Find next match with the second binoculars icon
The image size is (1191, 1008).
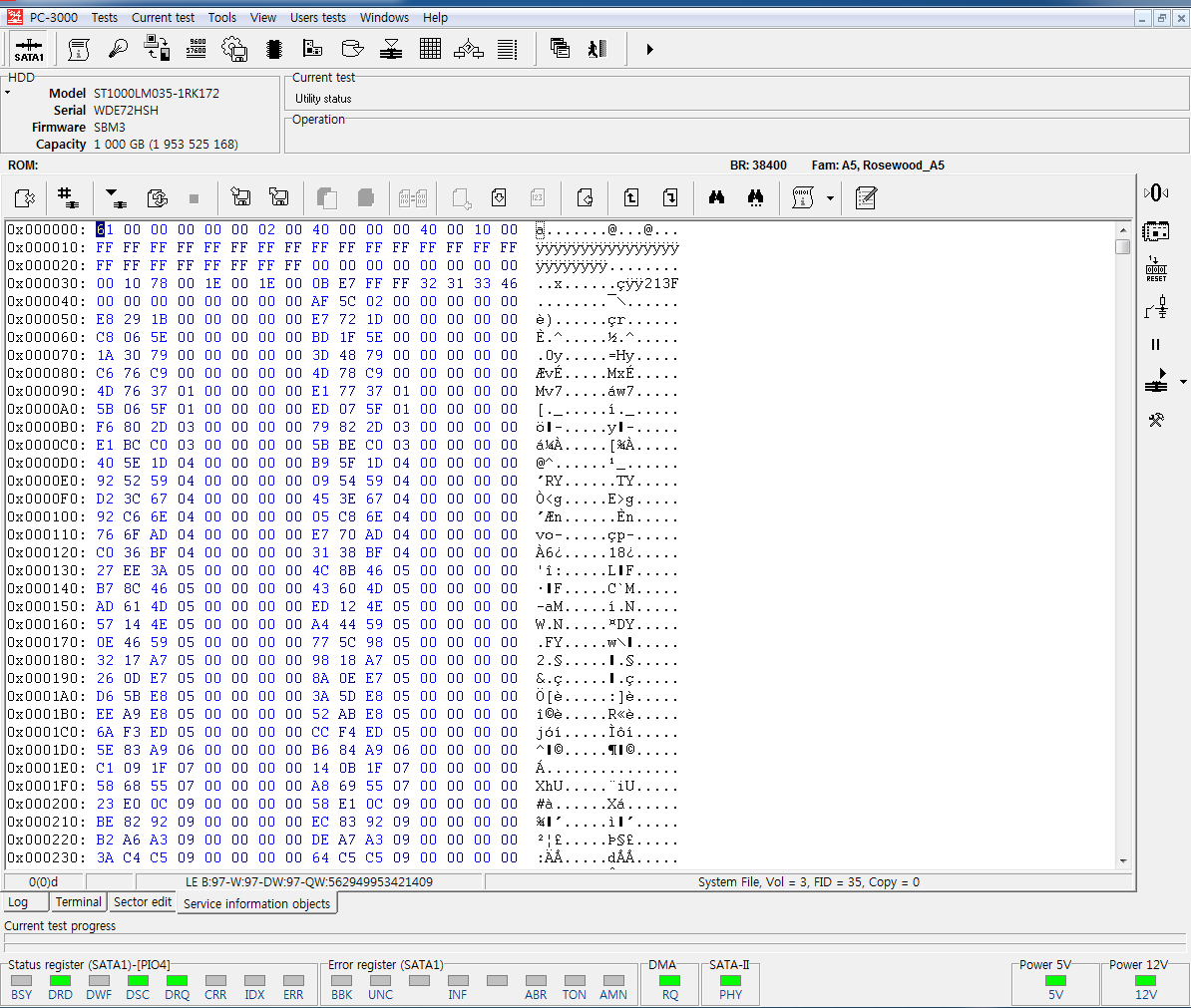pos(755,197)
